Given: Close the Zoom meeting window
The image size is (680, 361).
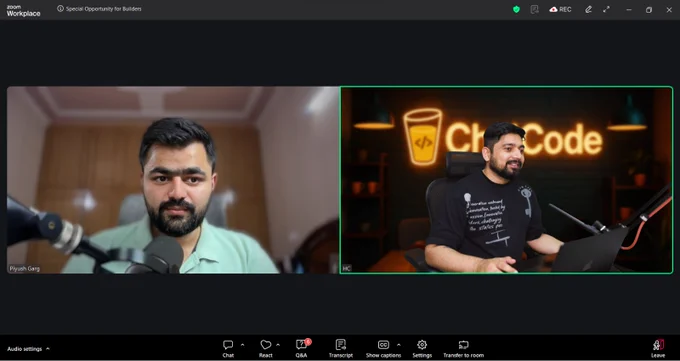Looking at the screenshot, I should click(x=669, y=10).
